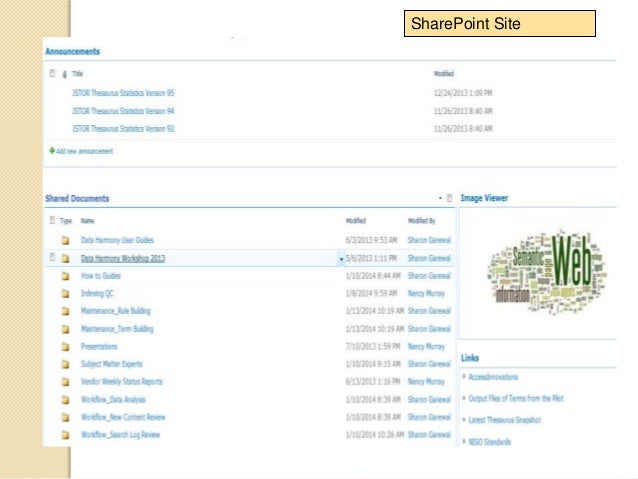The height and width of the screenshot is (479, 638).
Task: Toggle select-all checkbox in Shared Documents header
Action: (x=52, y=220)
